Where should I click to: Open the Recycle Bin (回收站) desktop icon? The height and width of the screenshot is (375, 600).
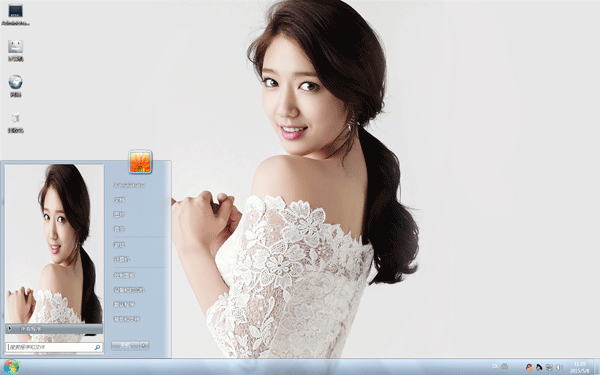[x=16, y=122]
